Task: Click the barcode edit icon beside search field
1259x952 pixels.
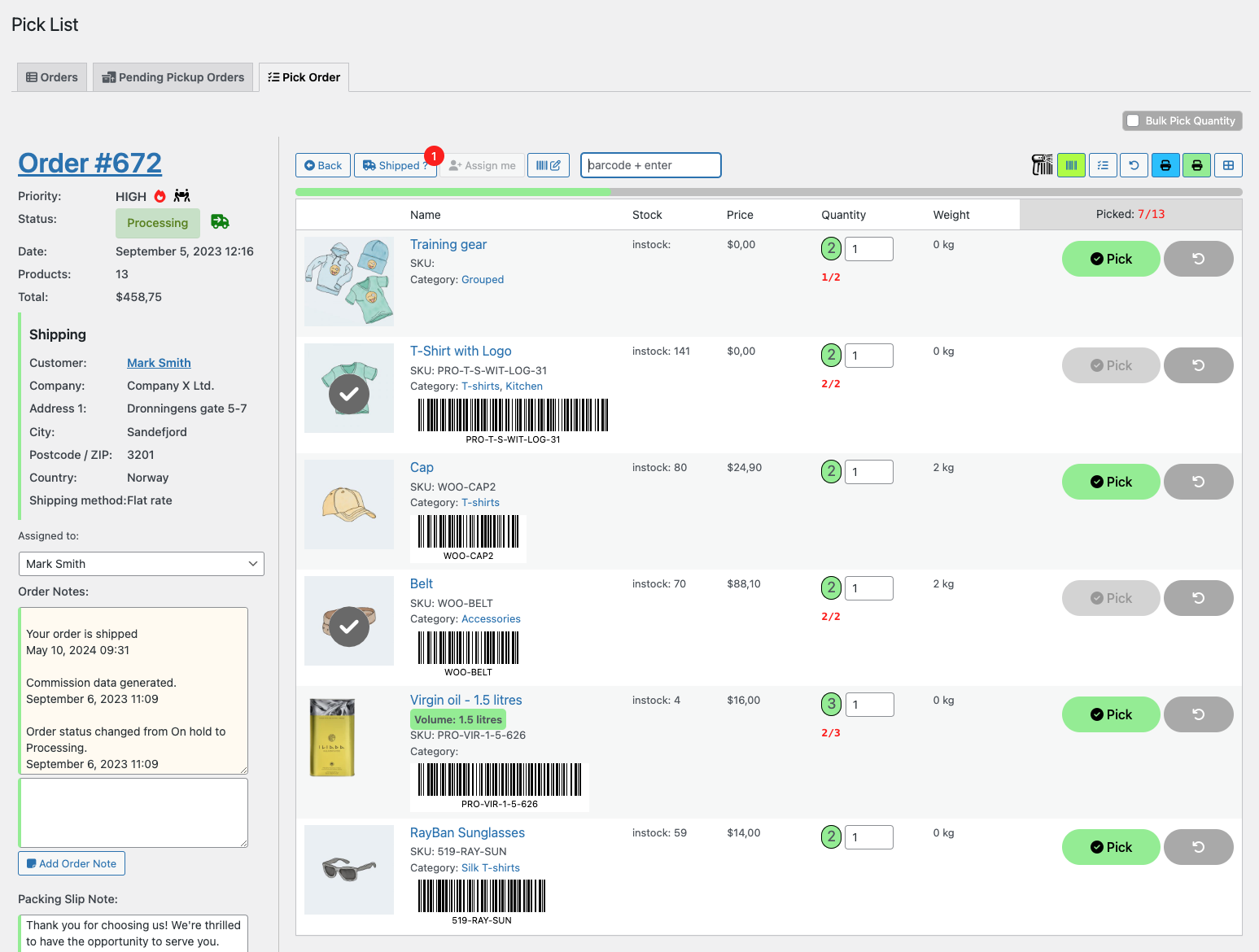Action: click(549, 164)
